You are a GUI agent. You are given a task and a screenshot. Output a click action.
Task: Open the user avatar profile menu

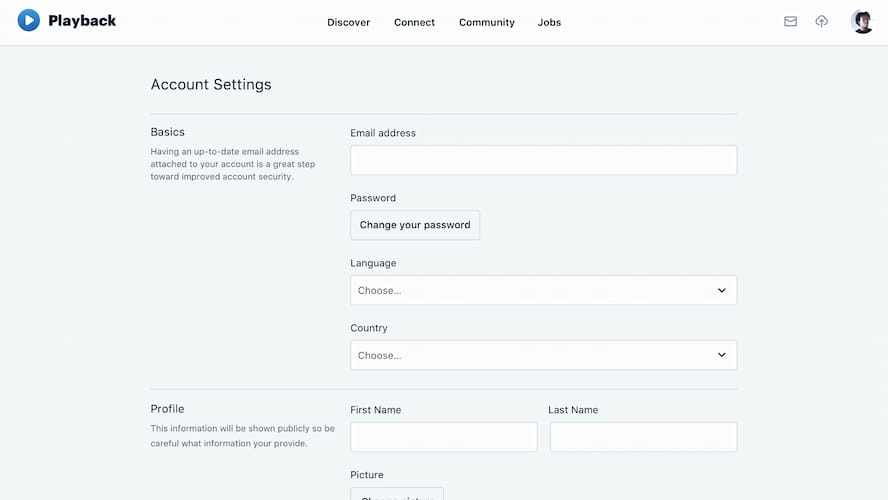(x=862, y=21)
